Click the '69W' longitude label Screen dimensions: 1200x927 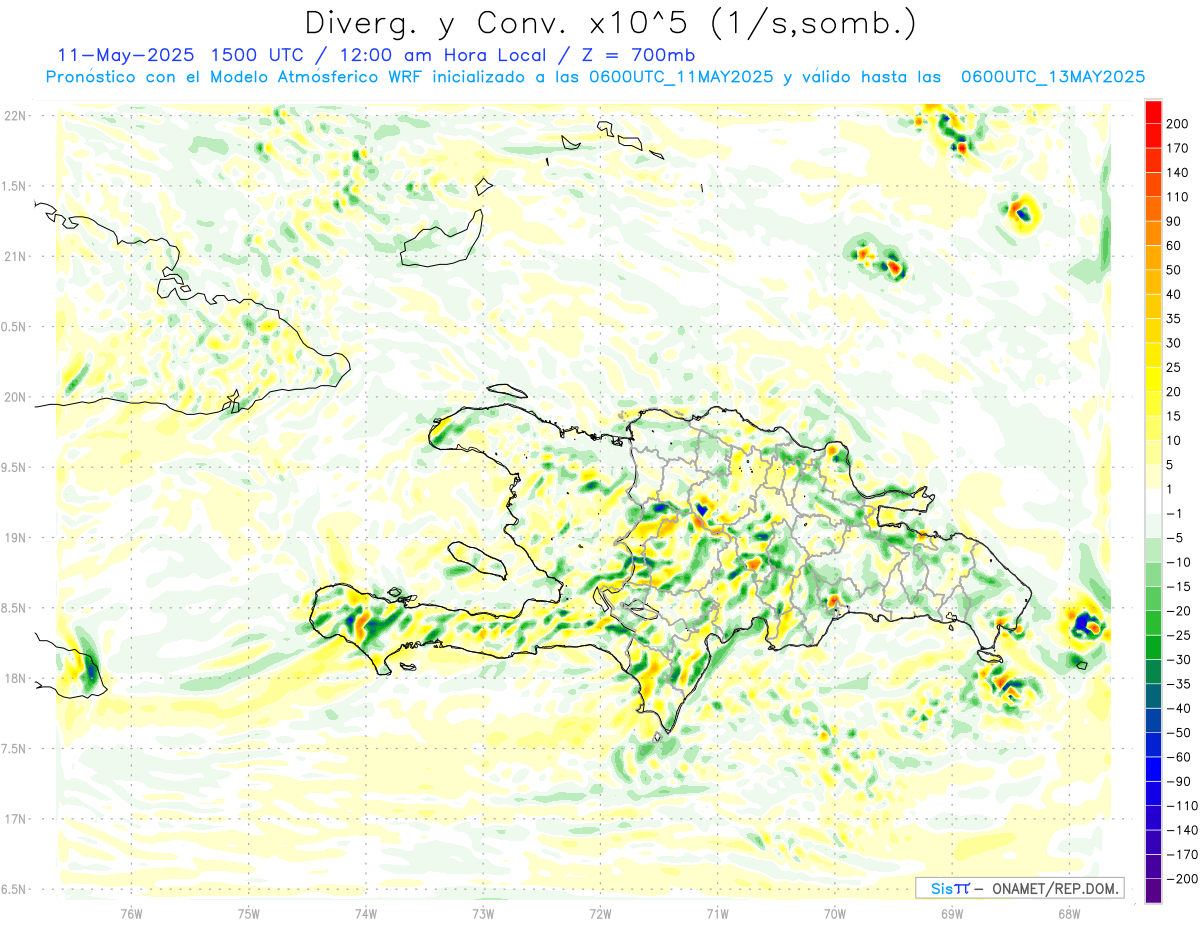click(x=952, y=912)
